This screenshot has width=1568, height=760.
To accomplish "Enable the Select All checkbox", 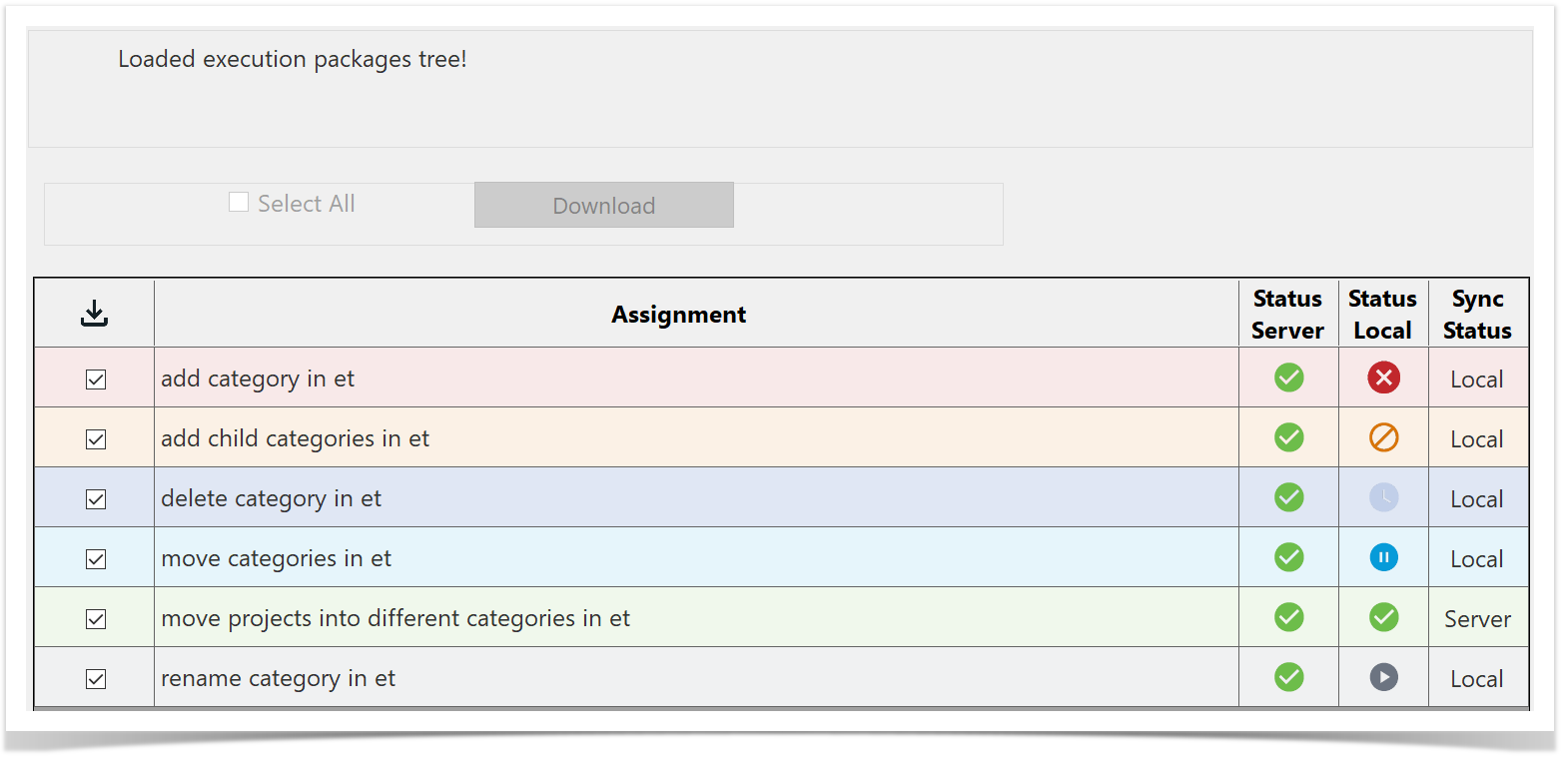I will point(239,203).
